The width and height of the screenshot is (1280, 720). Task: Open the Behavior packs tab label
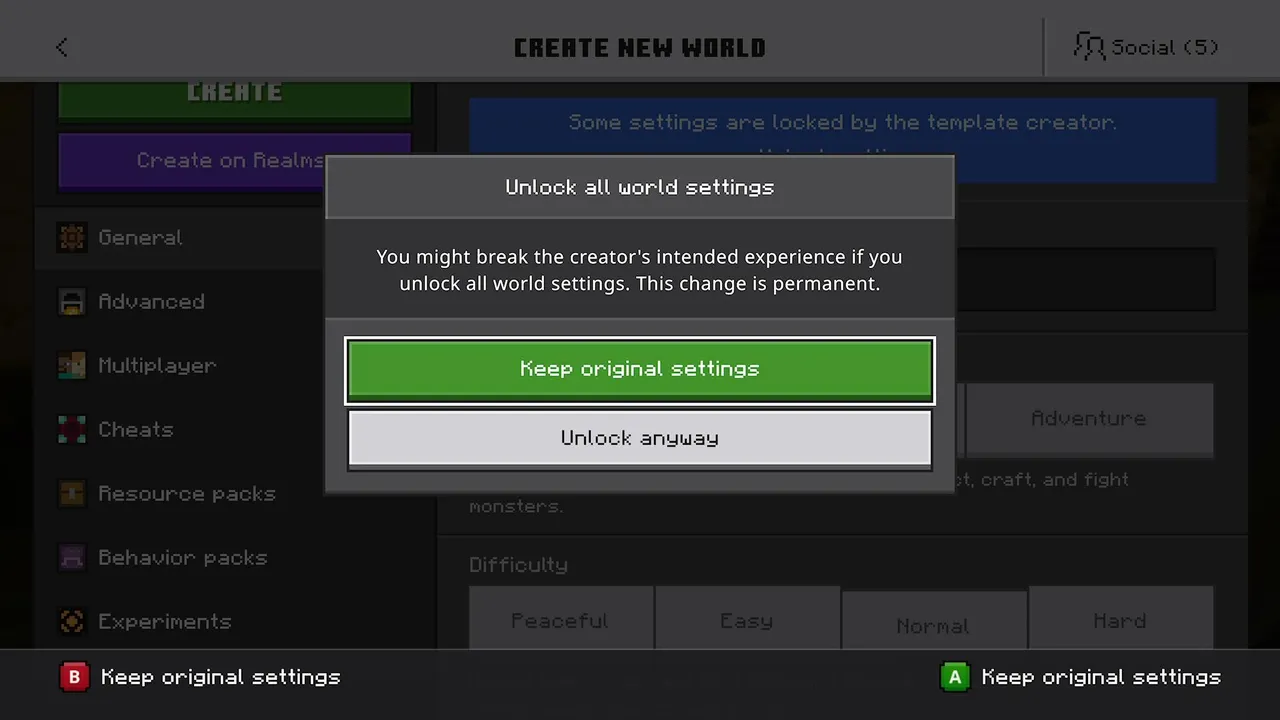pos(183,558)
